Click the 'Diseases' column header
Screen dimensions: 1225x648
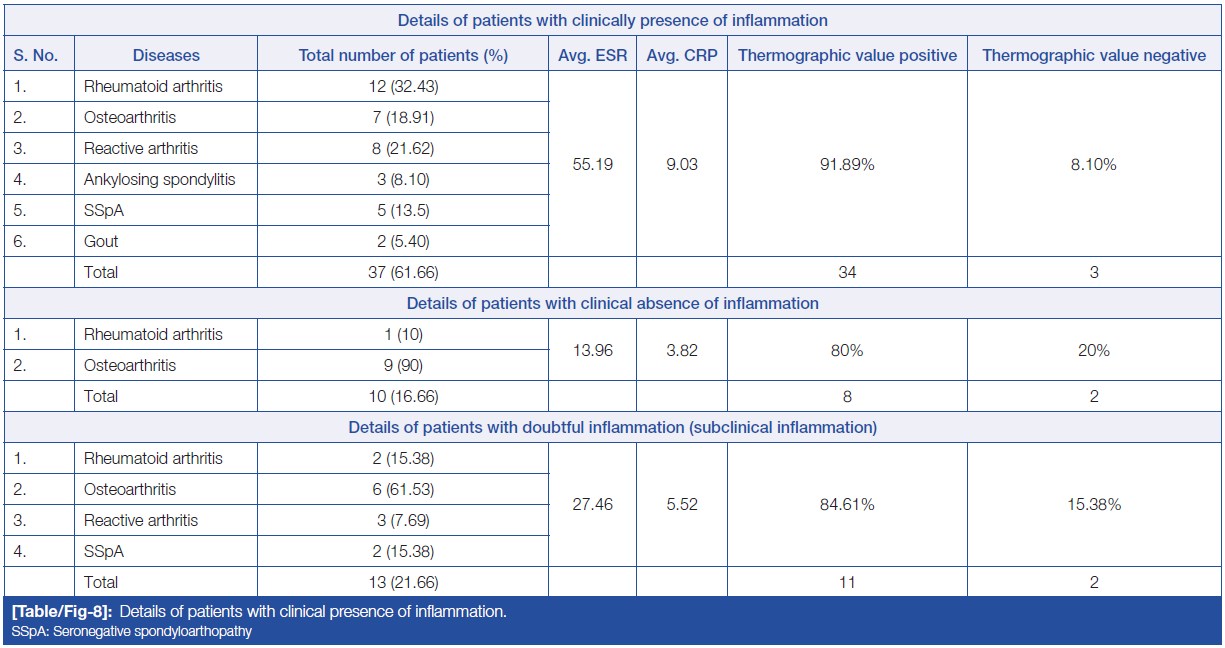coord(166,56)
